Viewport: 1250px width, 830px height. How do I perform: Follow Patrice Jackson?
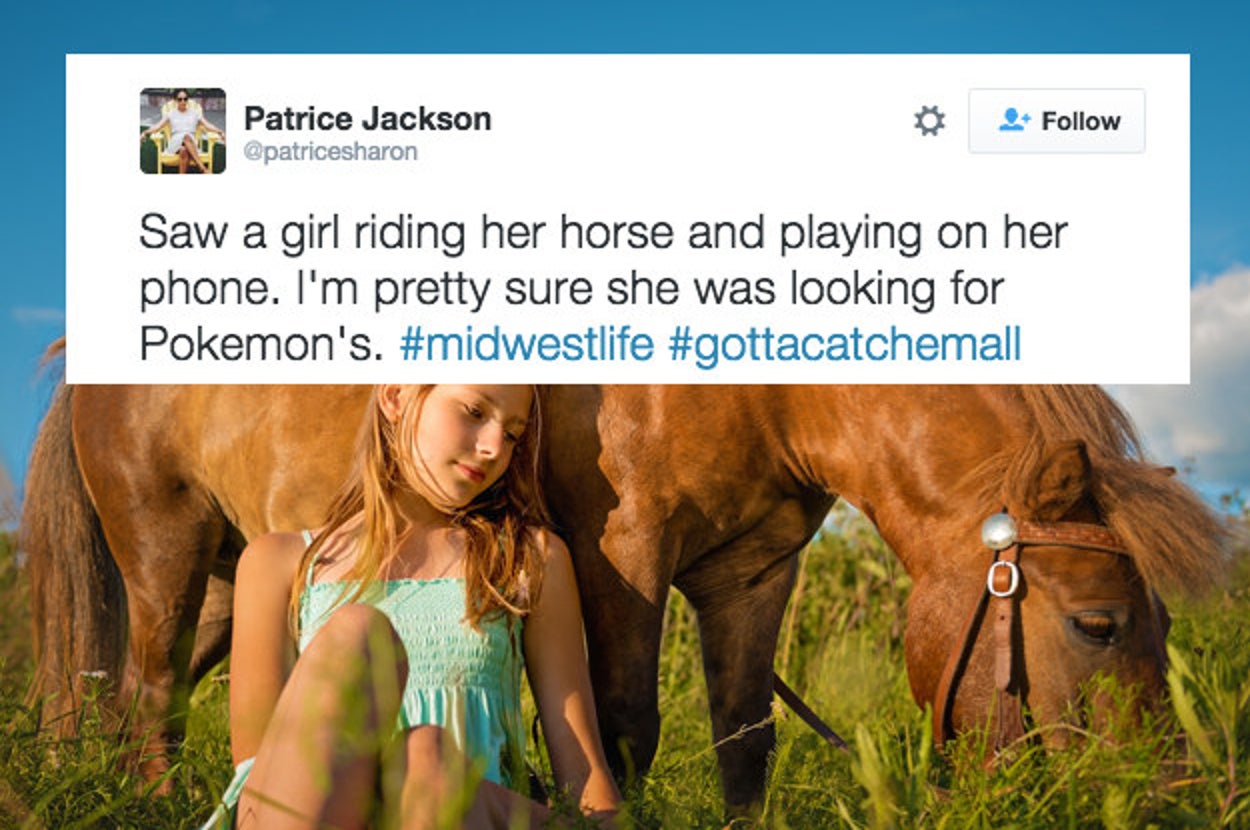click(1056, 121)
